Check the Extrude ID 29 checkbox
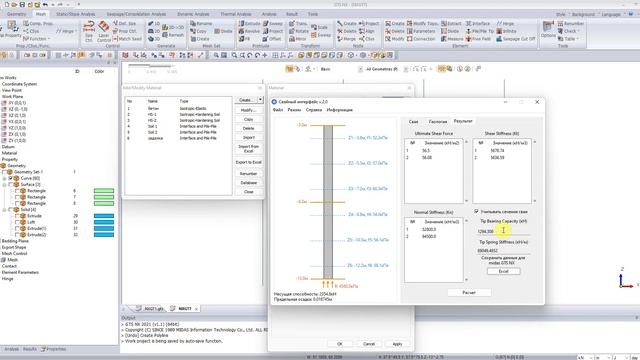 click(17, 216)
